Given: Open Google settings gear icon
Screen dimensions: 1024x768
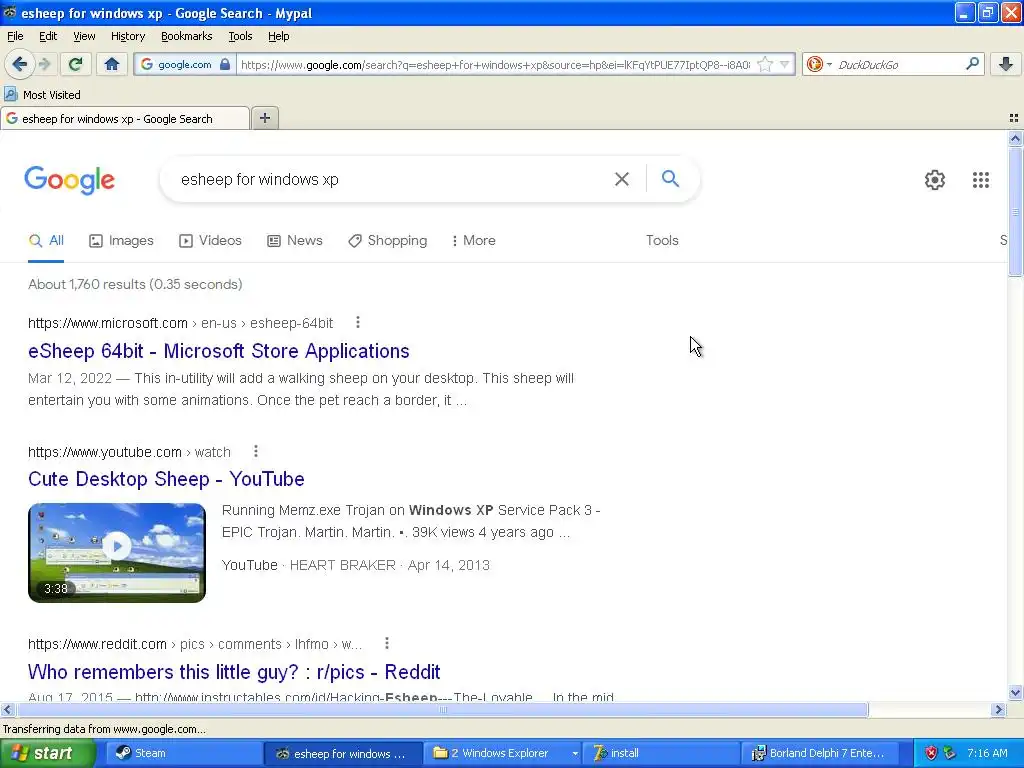Looking at the screenshot, I should pos(935,180).
